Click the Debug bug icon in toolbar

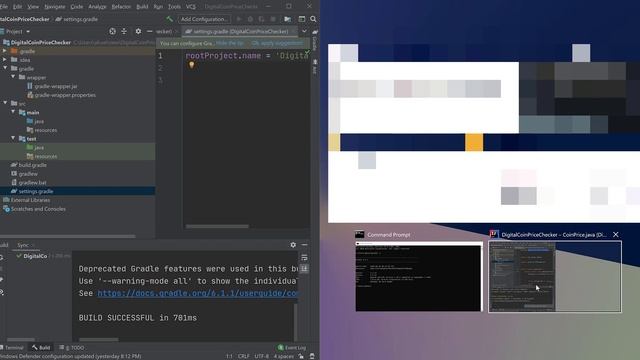[x=250, y=19]
